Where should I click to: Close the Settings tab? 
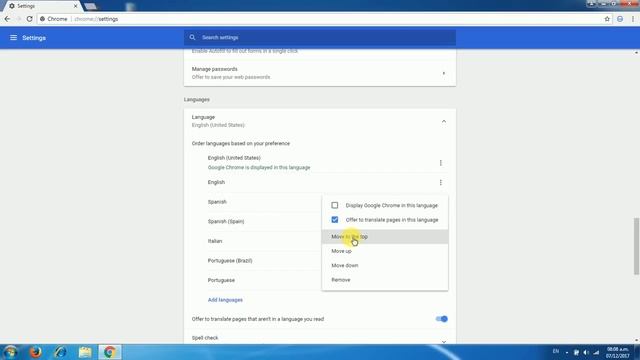(x=76, y=6)
